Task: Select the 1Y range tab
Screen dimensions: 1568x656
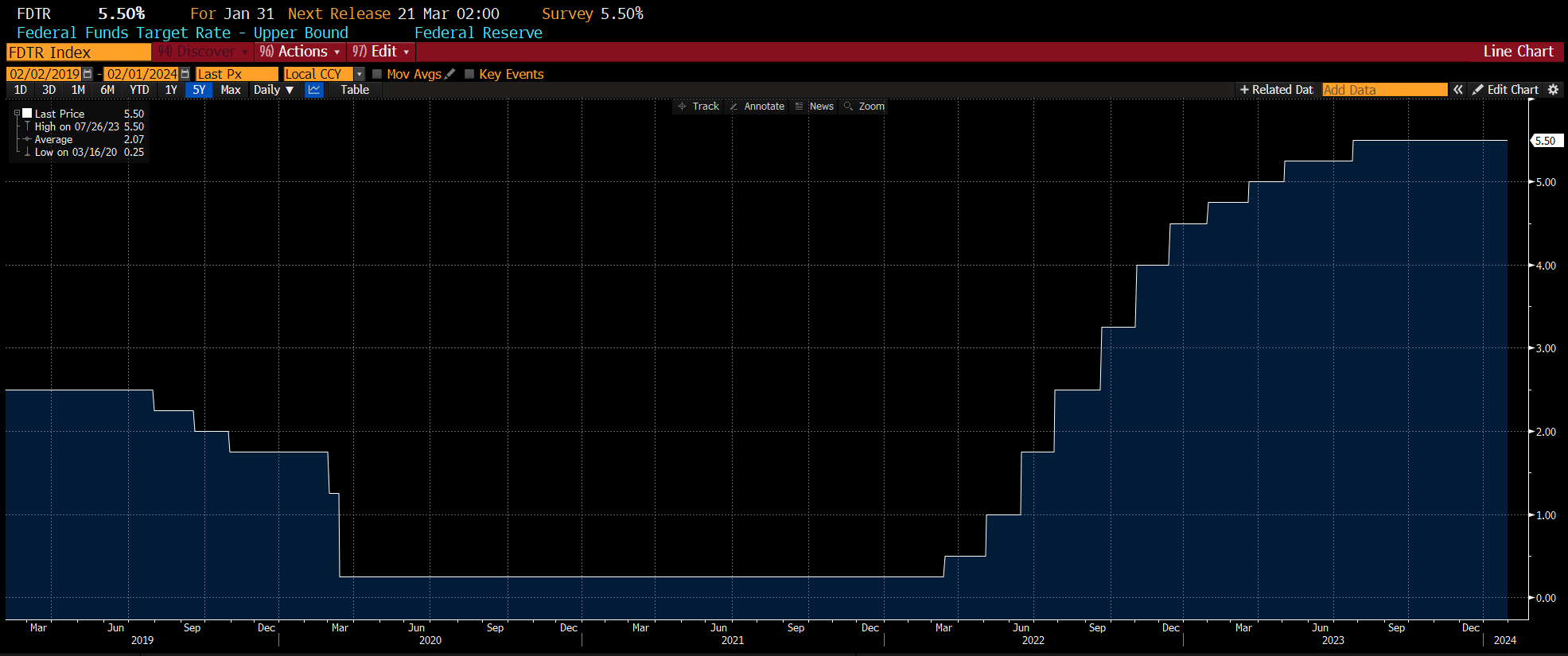Action: coord(171,90)
